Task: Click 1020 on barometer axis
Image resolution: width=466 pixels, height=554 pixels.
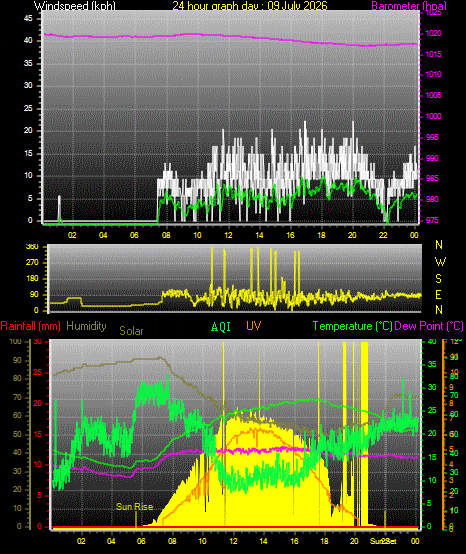Action: (433, 34)
